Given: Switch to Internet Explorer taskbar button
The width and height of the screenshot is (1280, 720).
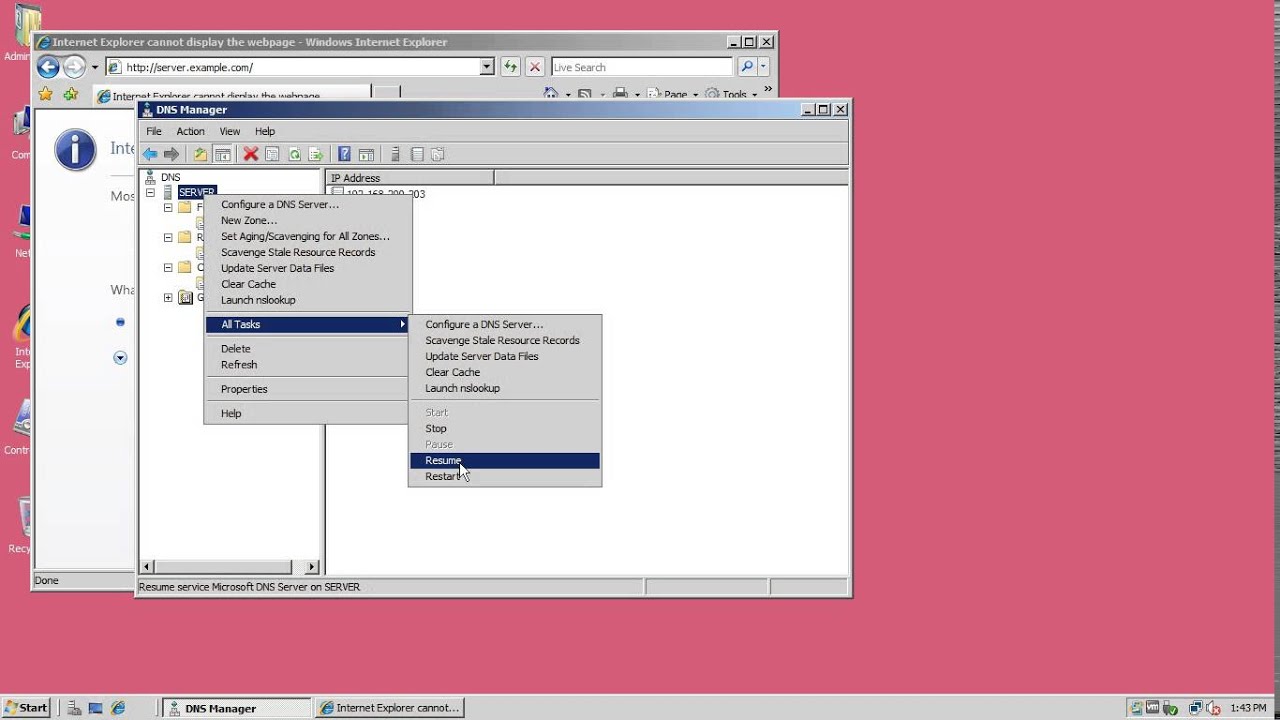Looking at the screenshot, I should coord(390,708).
